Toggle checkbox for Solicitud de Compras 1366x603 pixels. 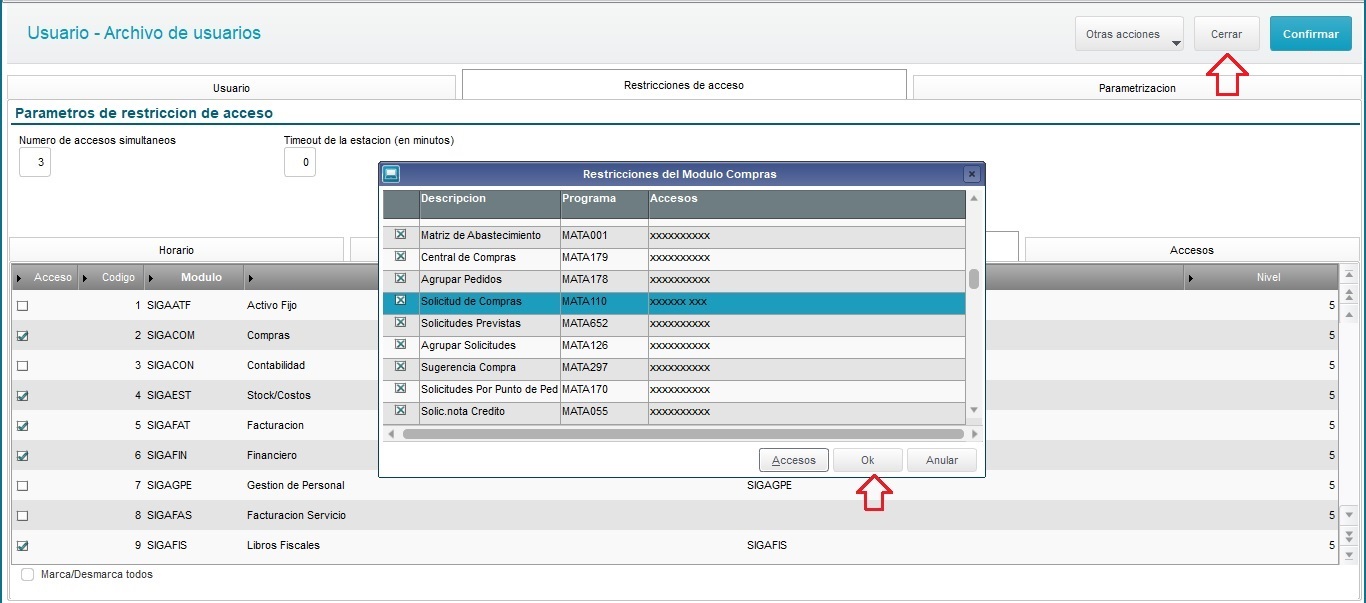point(400,301)
